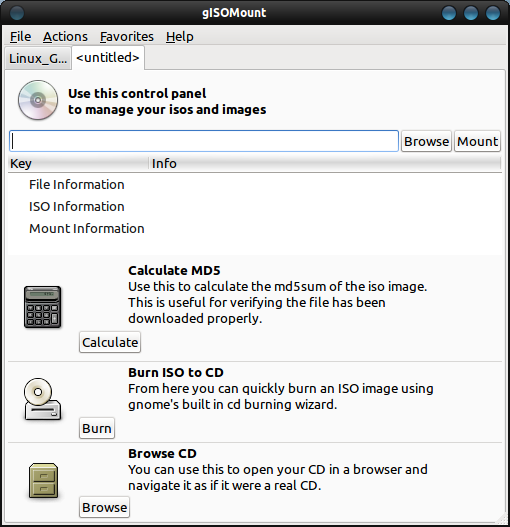Select the <untitled> tab

(x=108, y=58)
